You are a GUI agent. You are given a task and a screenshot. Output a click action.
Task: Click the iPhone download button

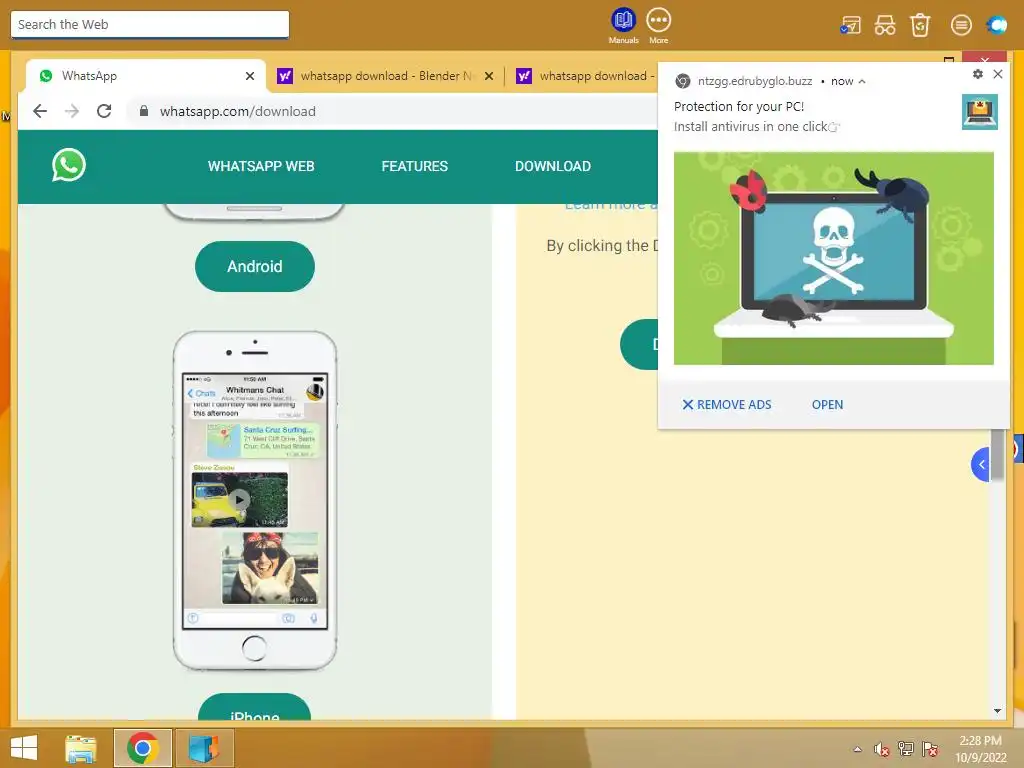(254, 708)
